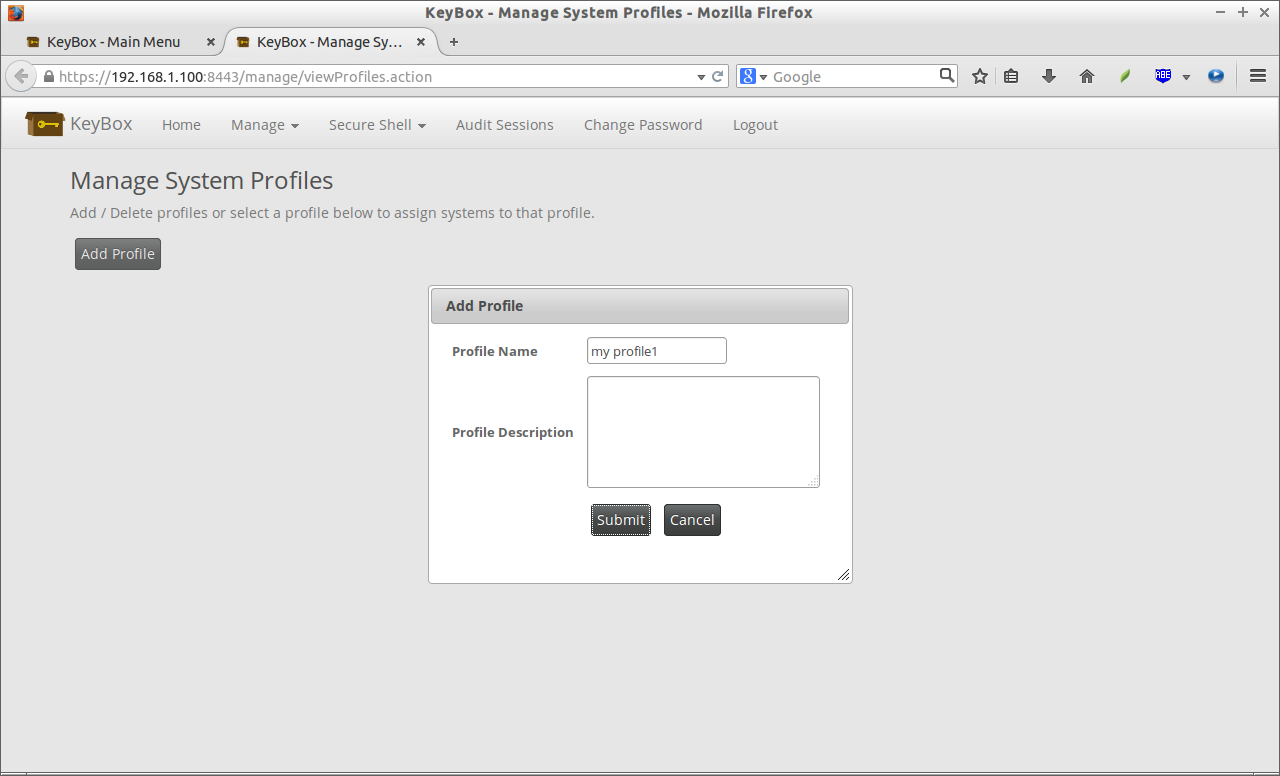
Task: Click the KeyBox treasure chest logo
Action: pos(45,124)
